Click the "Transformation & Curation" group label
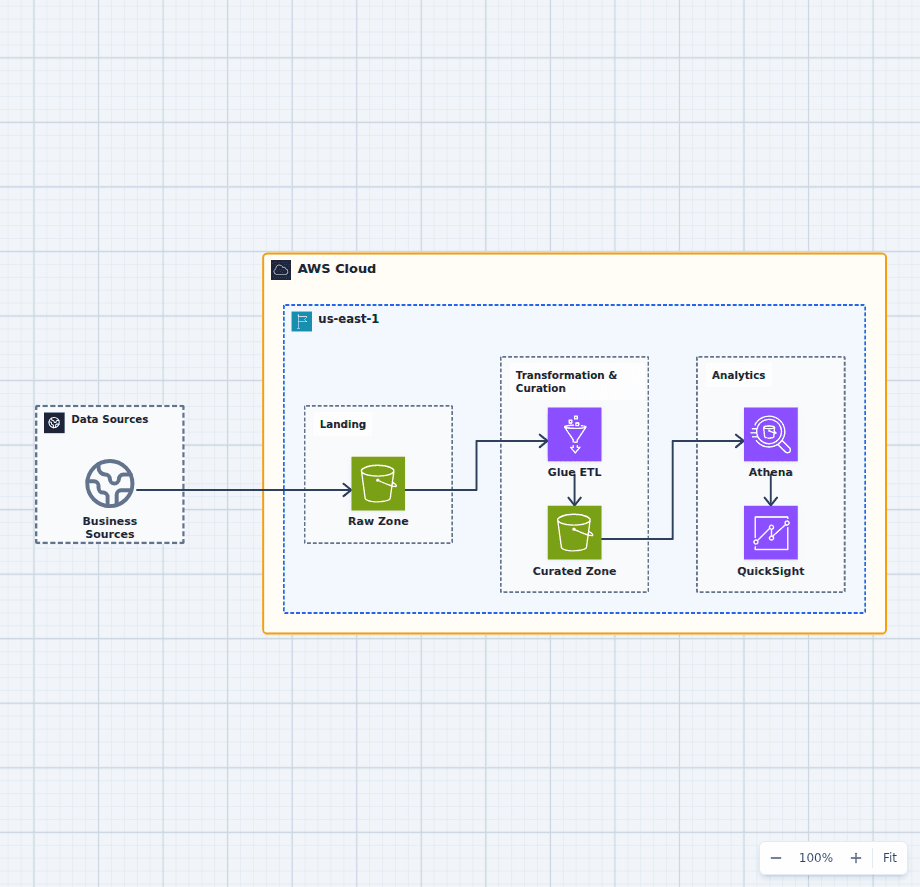This screenshot has height=887, width=920. click(x=566, y=381)
